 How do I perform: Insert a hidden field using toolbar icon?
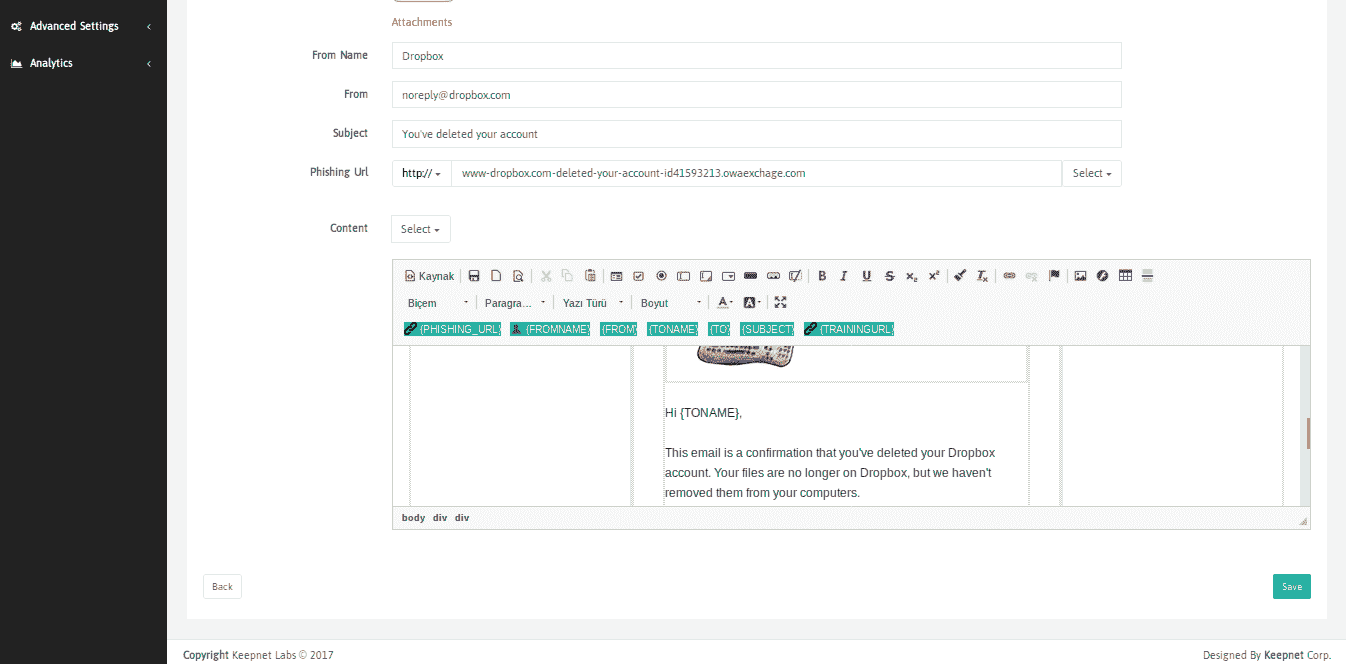point(795,276)
